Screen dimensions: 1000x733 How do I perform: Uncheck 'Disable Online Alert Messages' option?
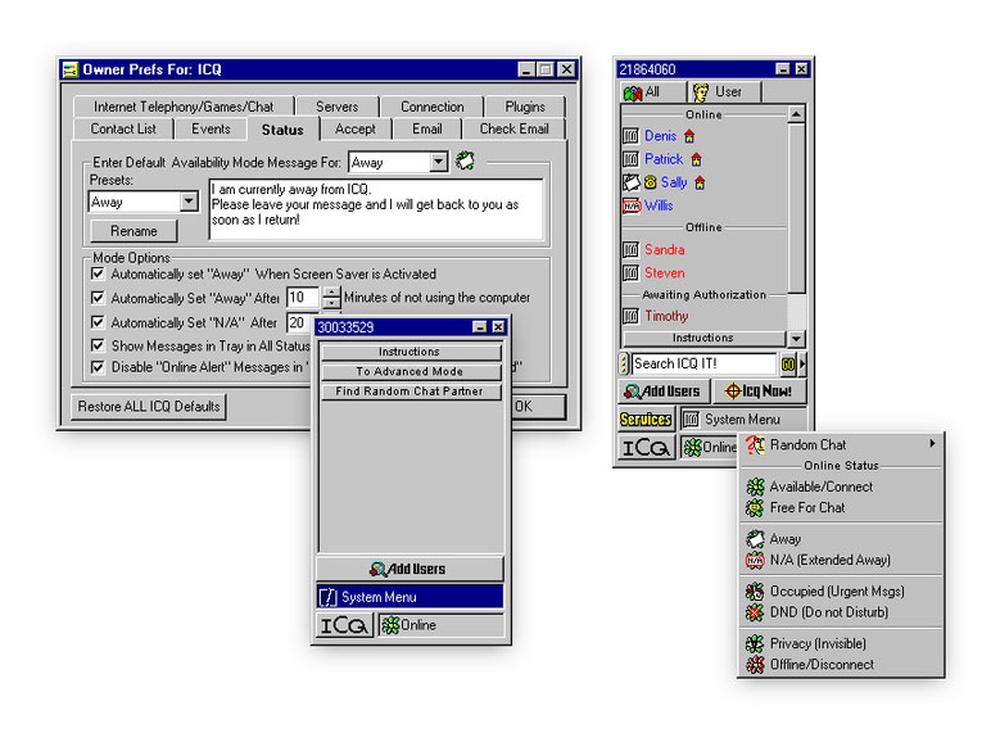click(x=98, y=367)
